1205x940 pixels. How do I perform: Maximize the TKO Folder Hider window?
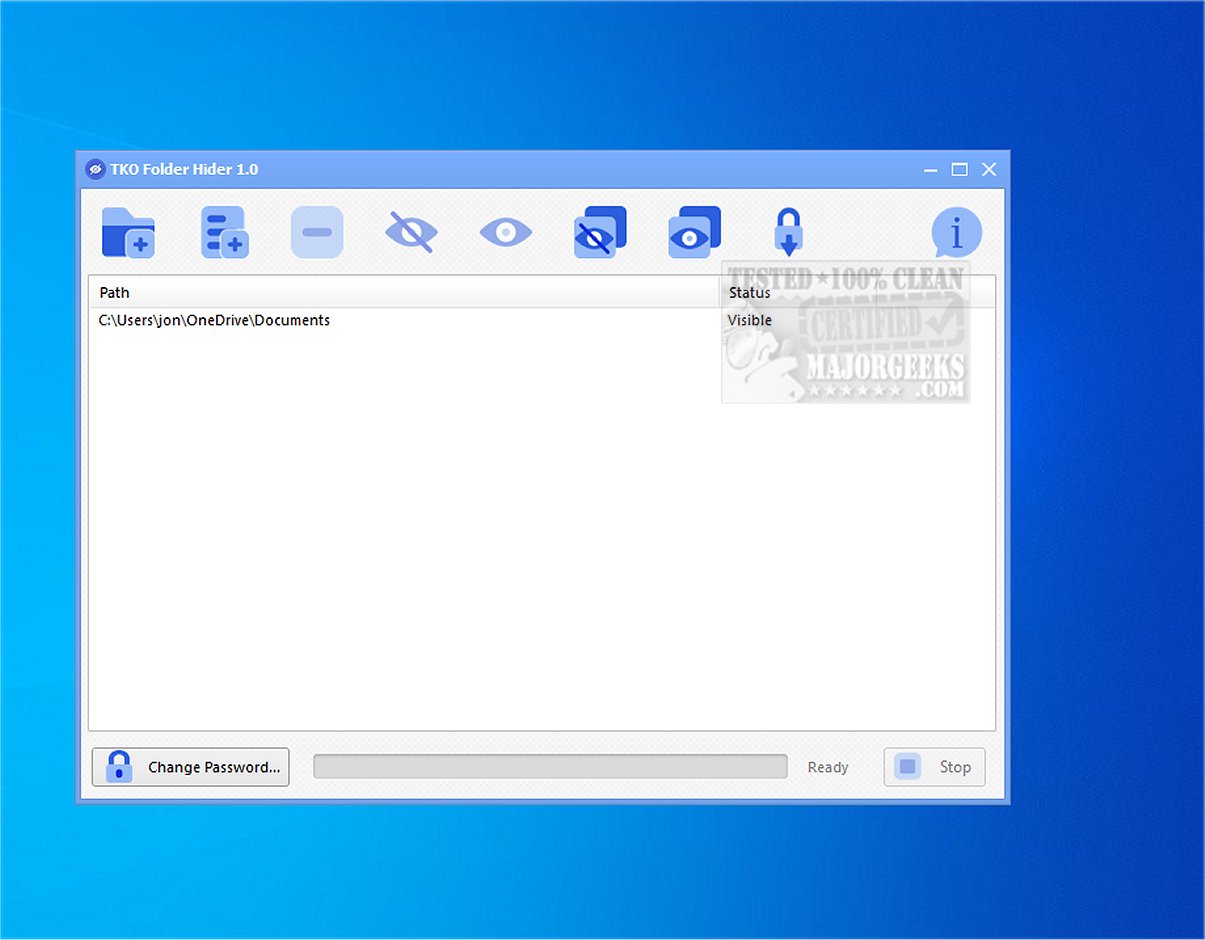[x=959, y=170]
